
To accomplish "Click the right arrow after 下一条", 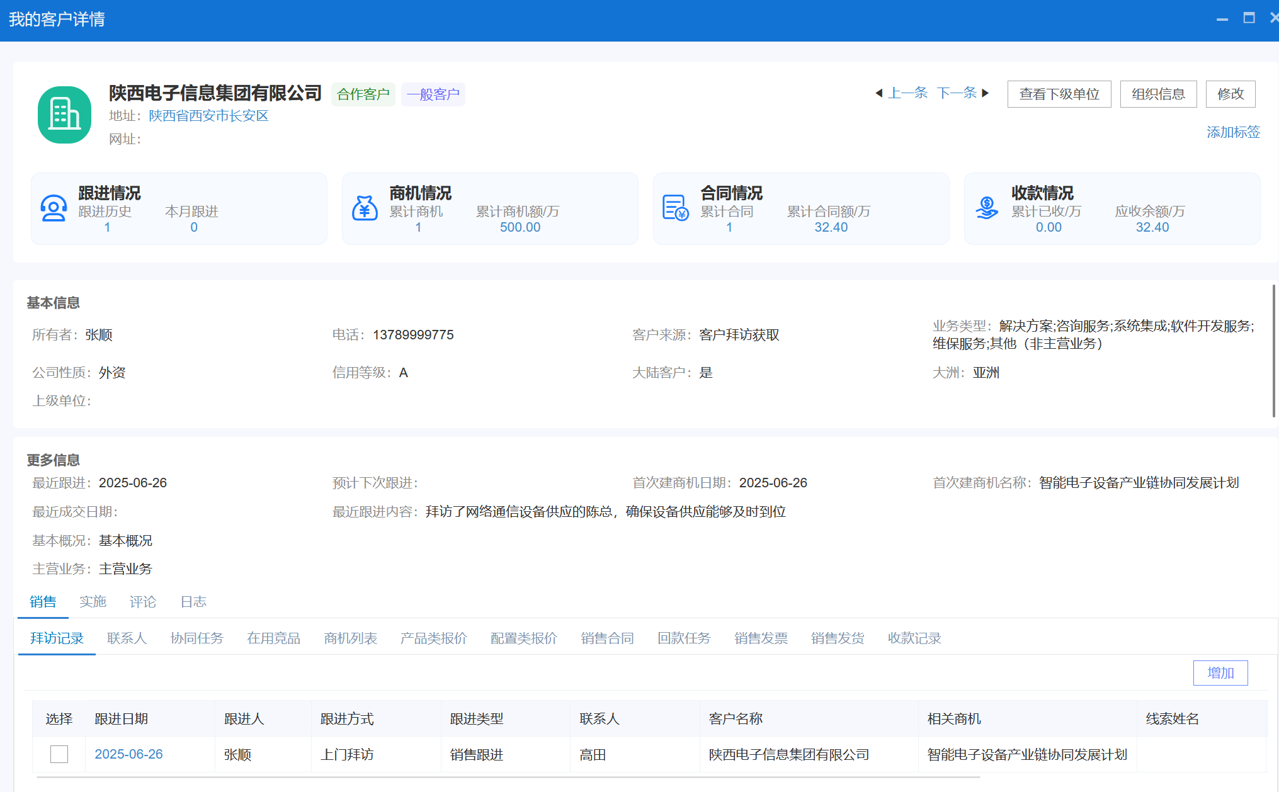I will [985, 93].
